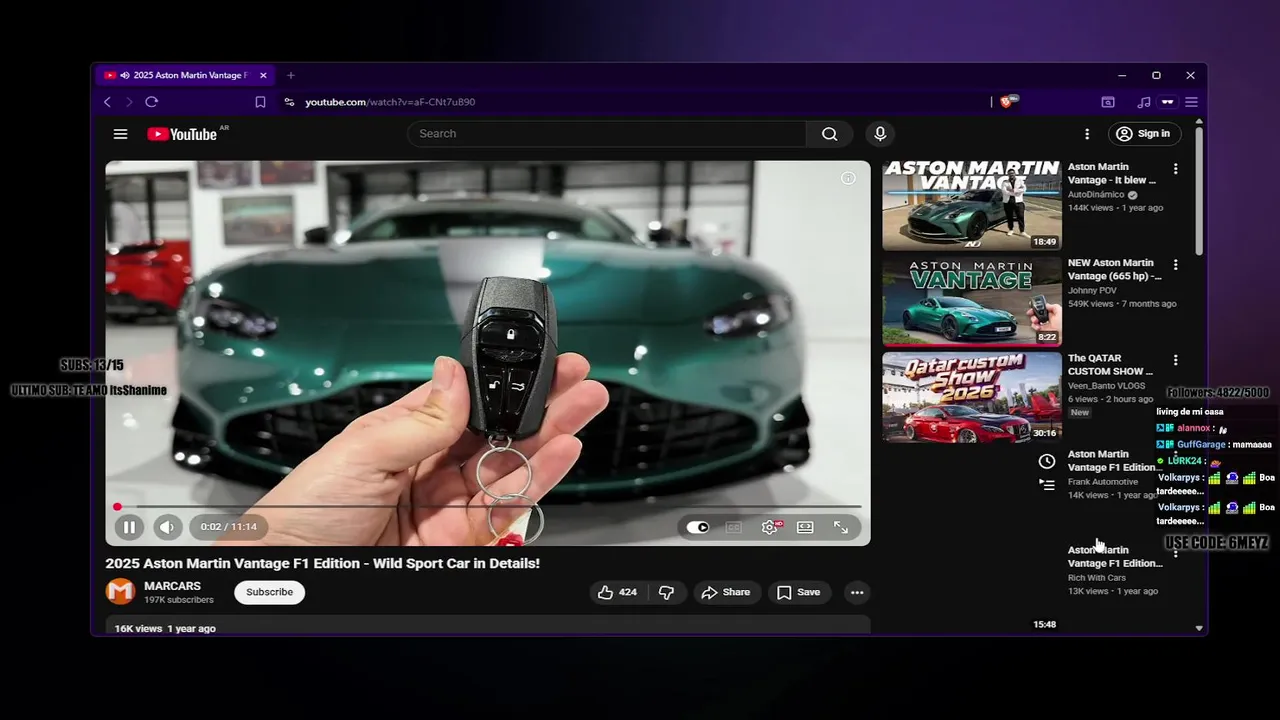This screenshot has height=720, width=1280.
Task: Click the video title 2025 Aston Martin Vantage F1 Edition
Action: click(322, 563)
